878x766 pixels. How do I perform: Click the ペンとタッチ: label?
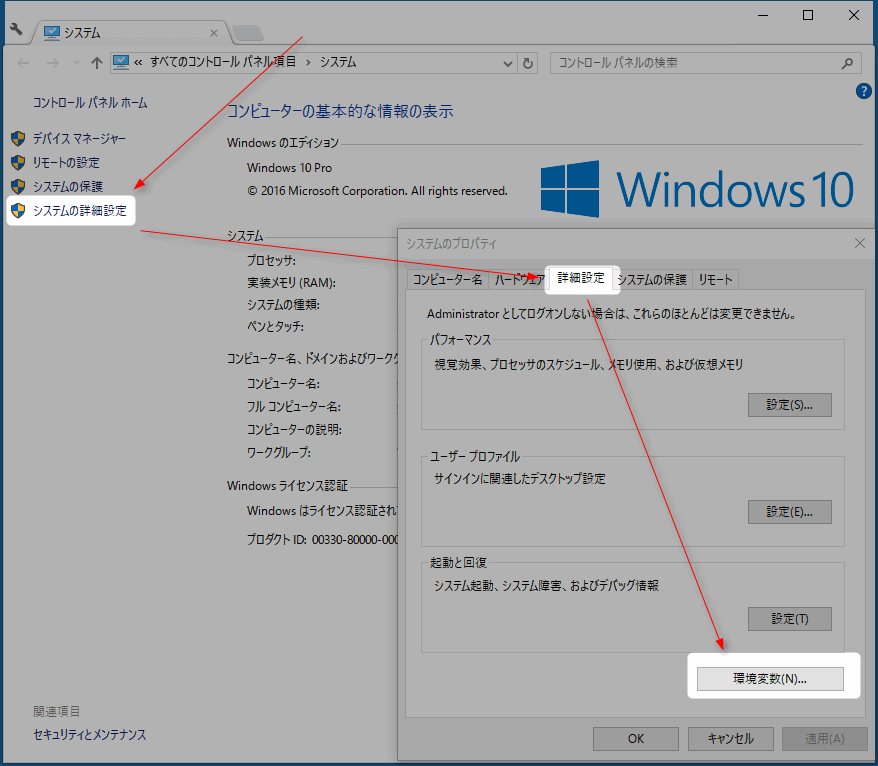point(275,326)
